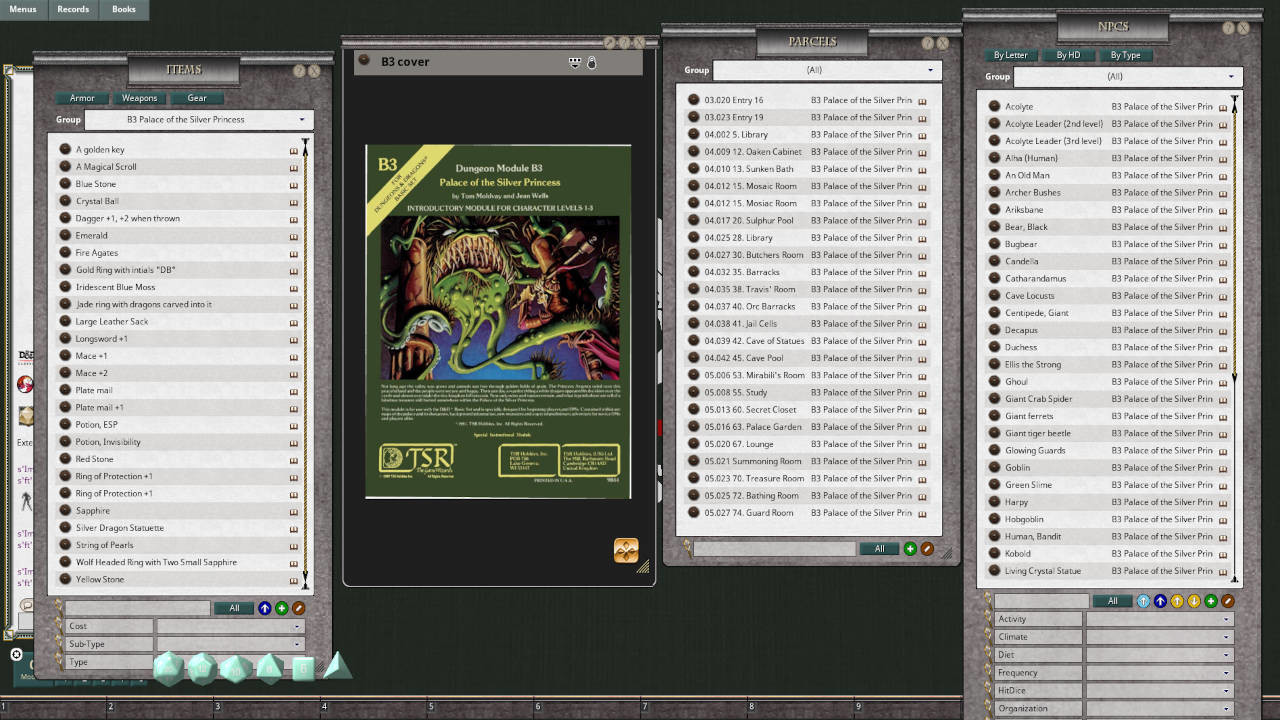1280x720 pixels.
Task: Toggle the lock icon on B3 cover
Action: (x=591, y=62)
